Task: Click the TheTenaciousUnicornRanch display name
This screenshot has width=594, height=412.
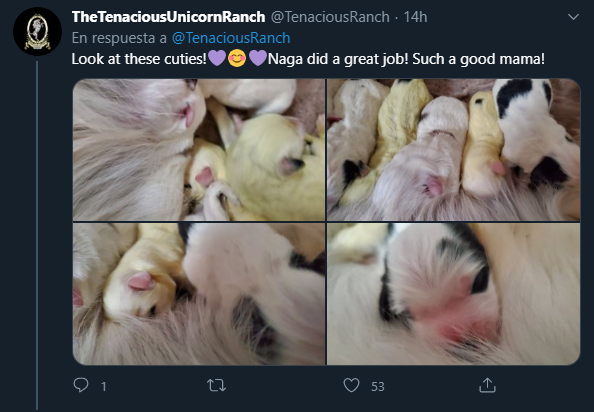Action: (168, 17)
